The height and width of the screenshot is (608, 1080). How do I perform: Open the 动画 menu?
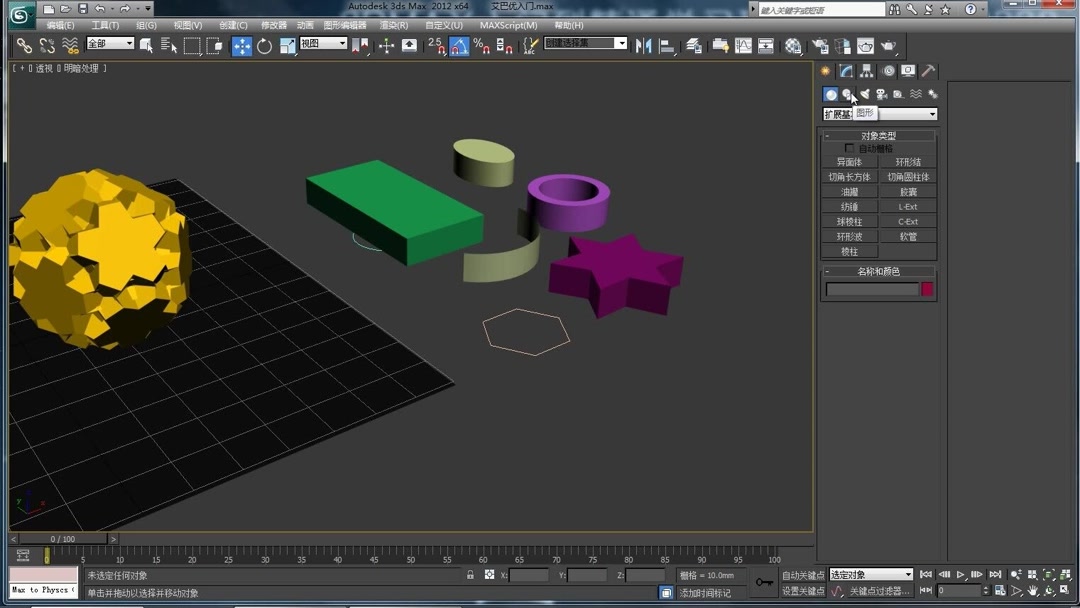click(x=306, y=25)
